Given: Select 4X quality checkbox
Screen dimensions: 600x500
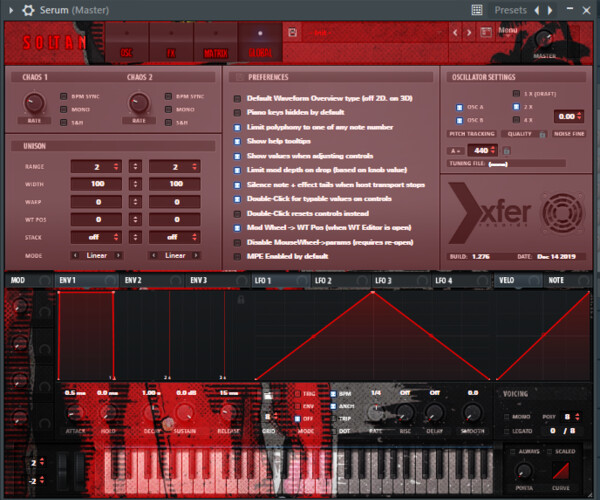Looking at the screenshot, I should 516,120.
